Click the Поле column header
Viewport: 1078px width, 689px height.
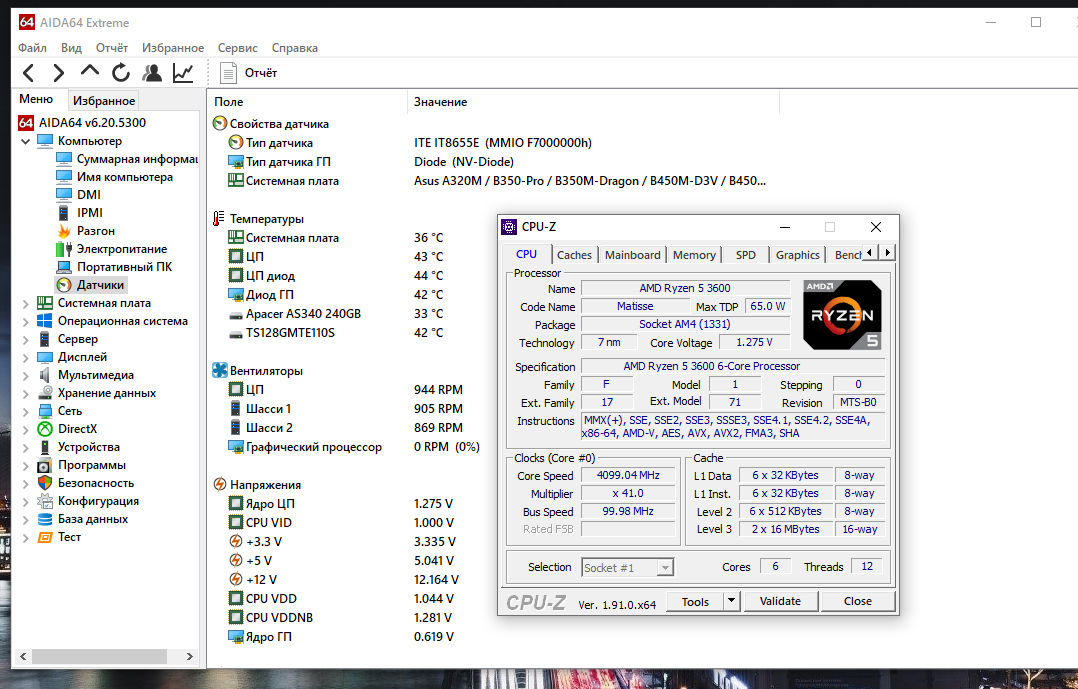(307, 102)
